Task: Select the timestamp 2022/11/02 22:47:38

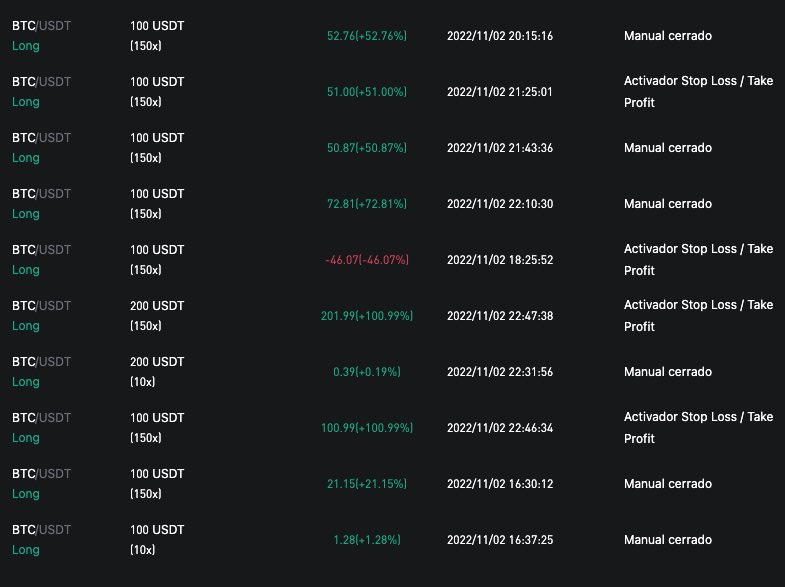Action: [x=500, y=316]
